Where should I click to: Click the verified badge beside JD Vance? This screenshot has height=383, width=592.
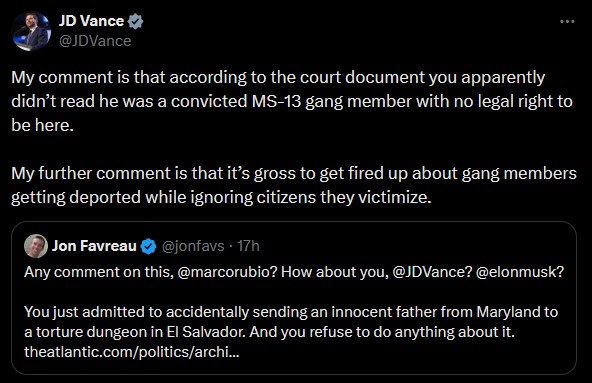[x=135, y=21]
